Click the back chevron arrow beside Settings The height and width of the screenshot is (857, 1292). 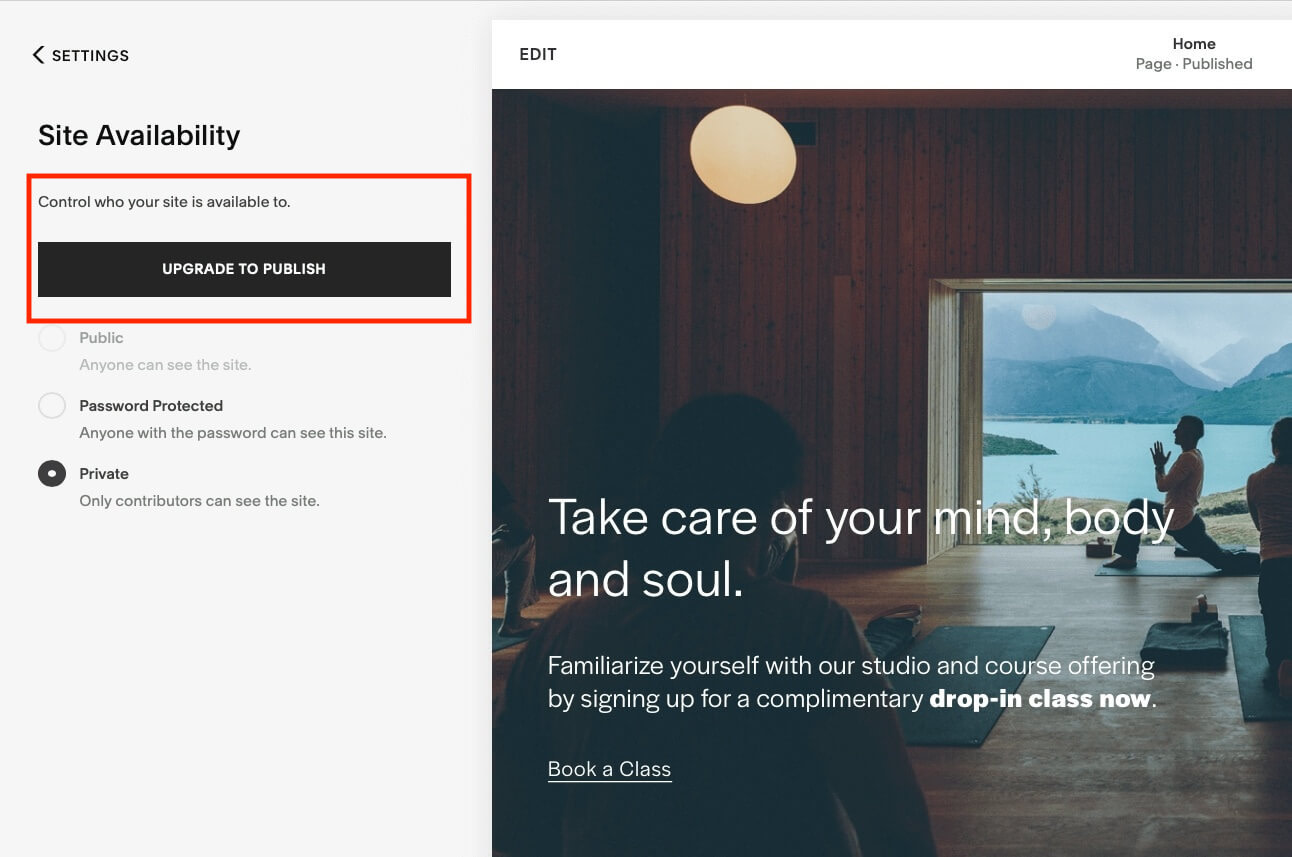click(x=38, y=55)
